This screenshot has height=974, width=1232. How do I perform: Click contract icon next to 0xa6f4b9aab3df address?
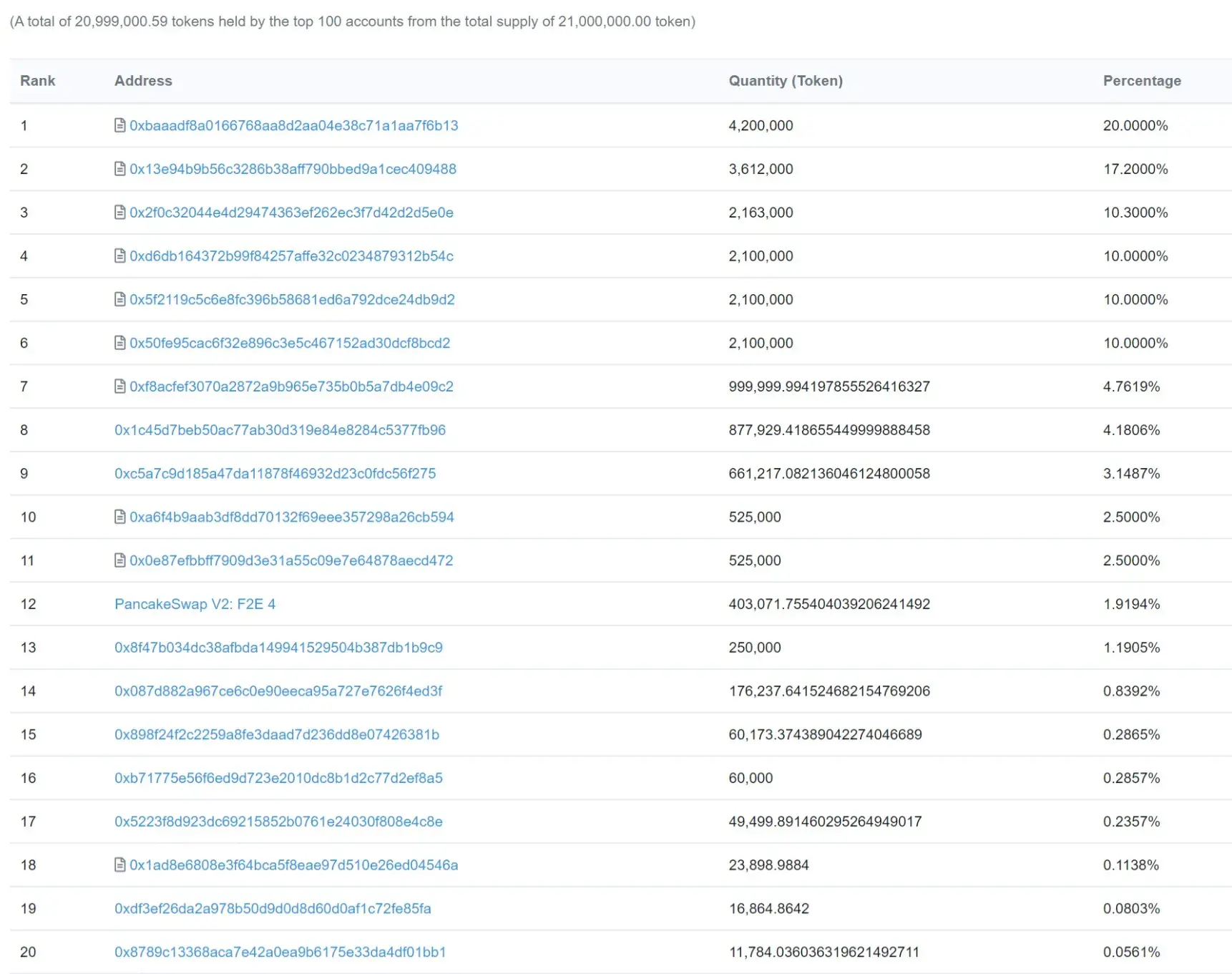120,517
